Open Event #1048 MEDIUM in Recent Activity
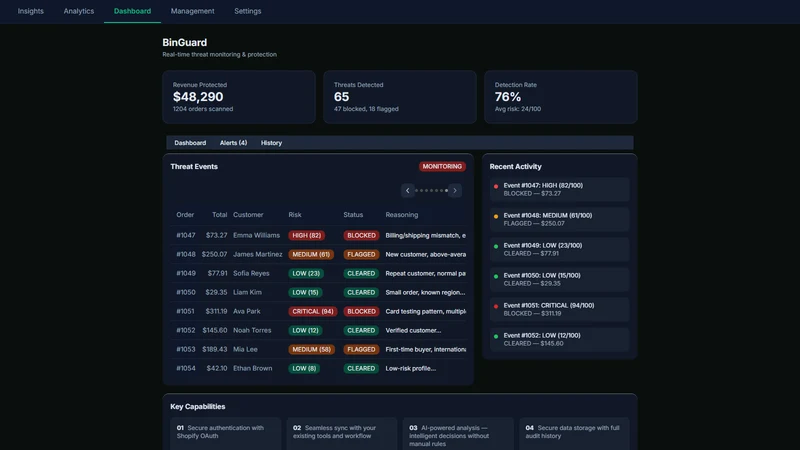Screen dimensions: 800x450 click(x=559, y=219)
